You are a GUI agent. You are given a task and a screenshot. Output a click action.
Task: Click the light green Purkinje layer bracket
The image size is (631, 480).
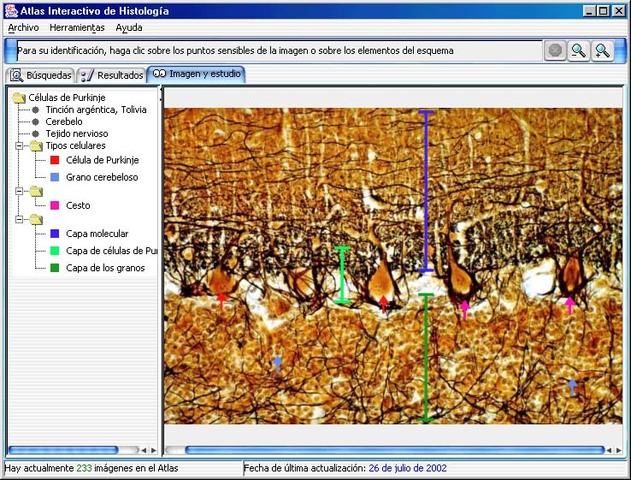(342, 275)
